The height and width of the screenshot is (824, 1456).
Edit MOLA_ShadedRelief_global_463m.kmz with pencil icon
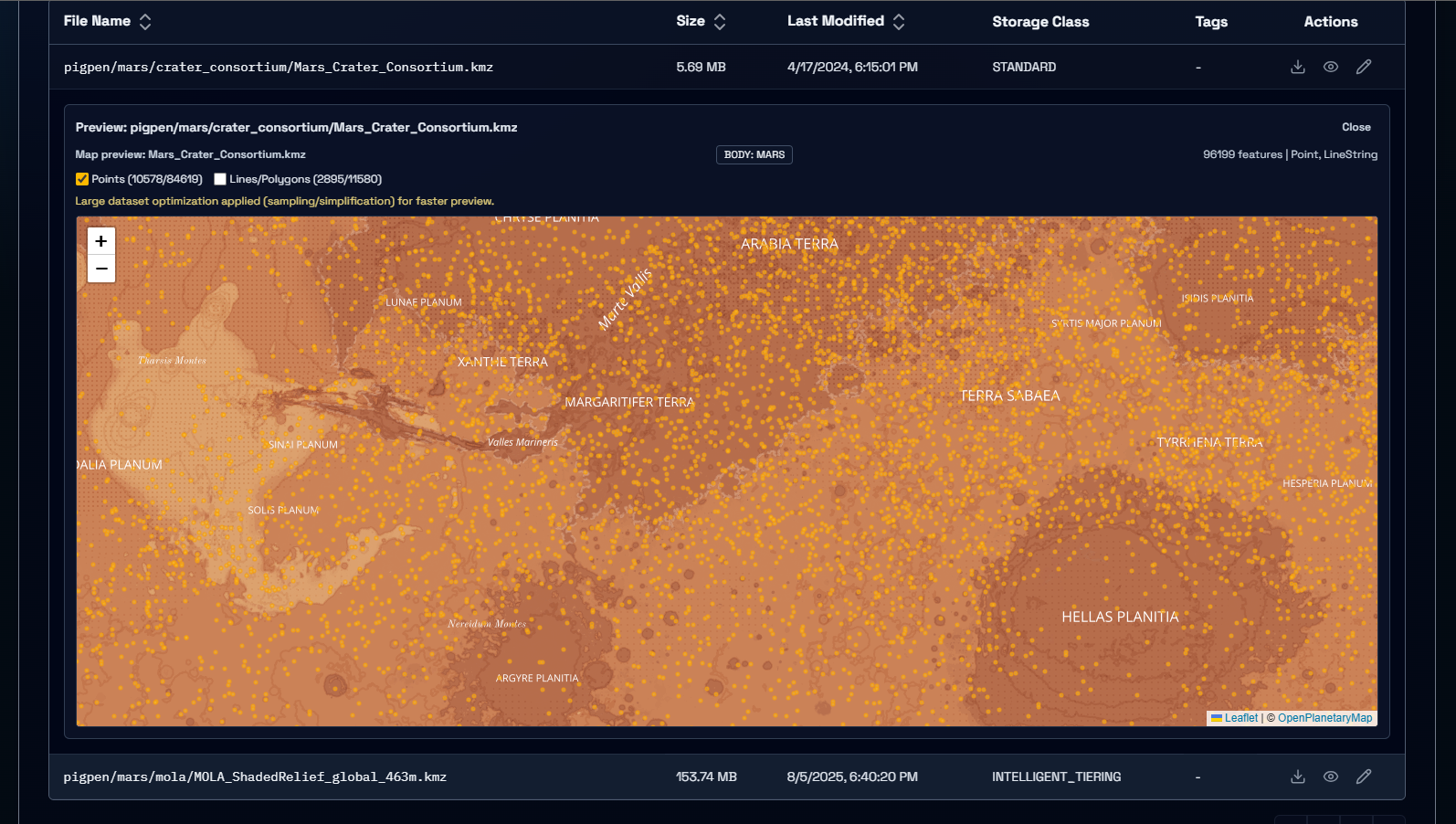(1364, 776)
